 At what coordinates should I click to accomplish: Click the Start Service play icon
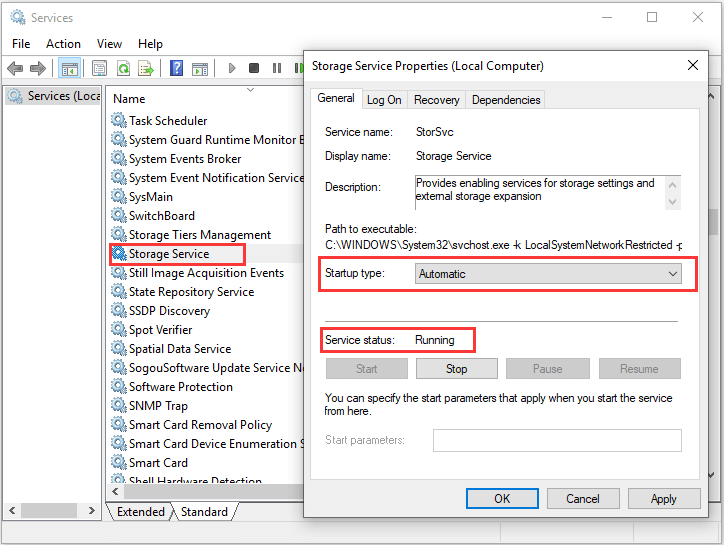[232, 68]
